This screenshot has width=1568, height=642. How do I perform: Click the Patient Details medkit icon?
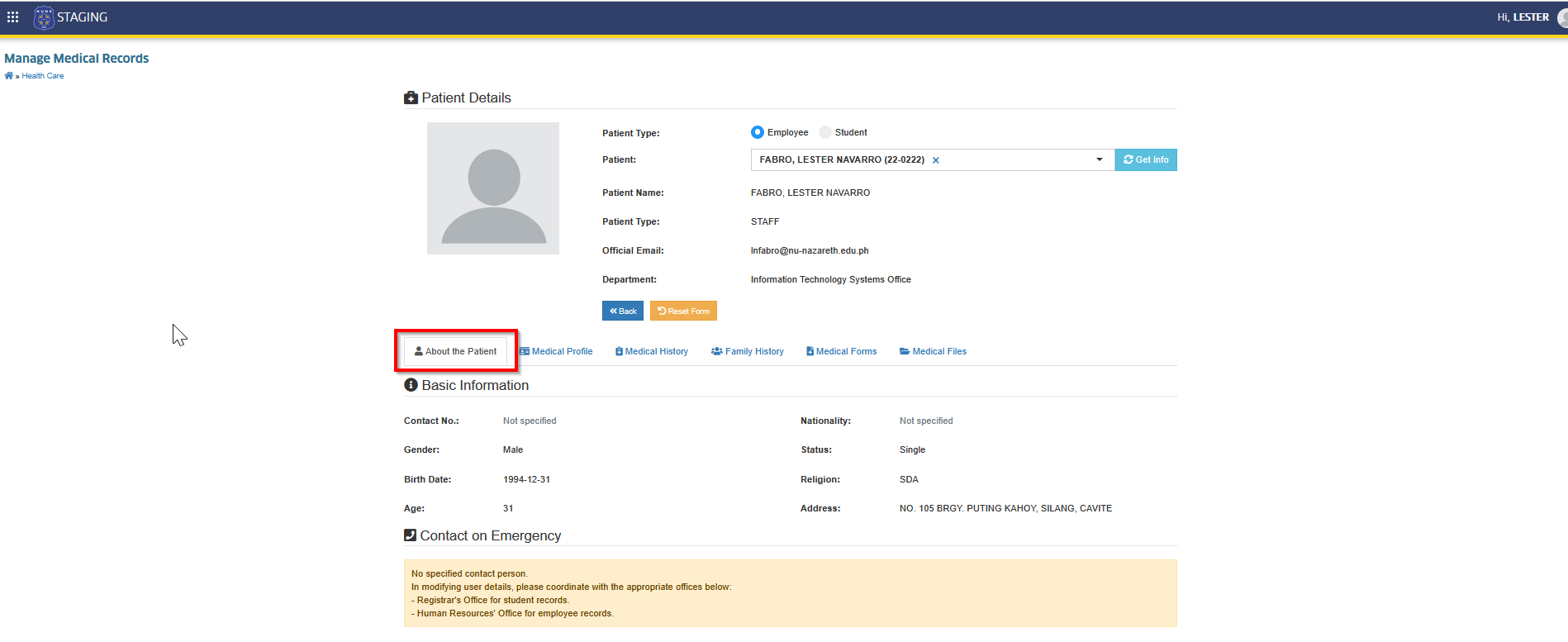point(411,97)
